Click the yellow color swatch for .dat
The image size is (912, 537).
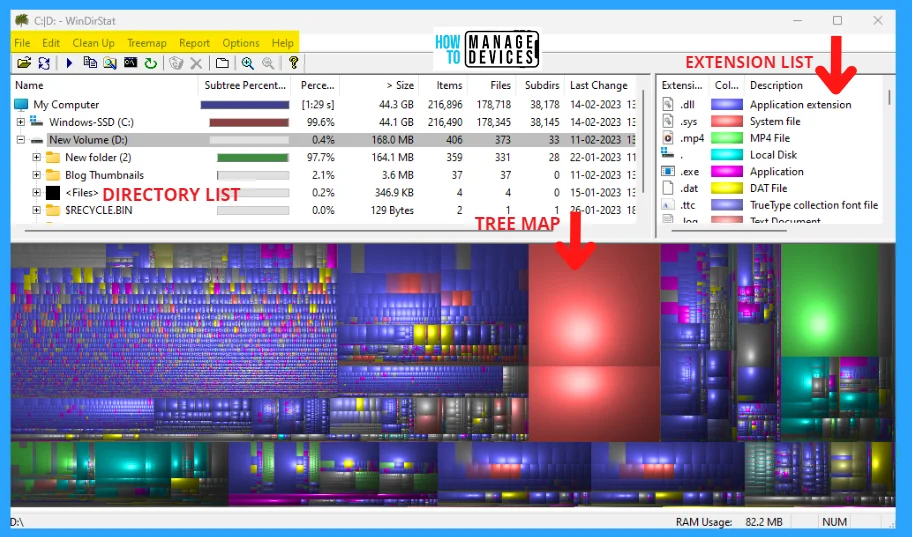[727, 188]
